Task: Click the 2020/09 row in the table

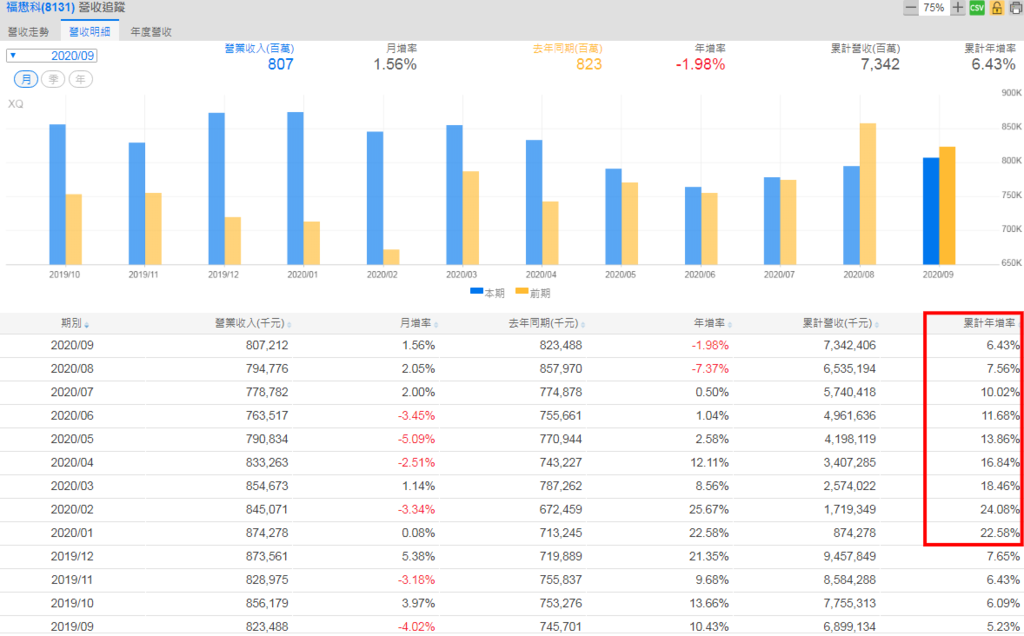Action: (x=512, y=345)
